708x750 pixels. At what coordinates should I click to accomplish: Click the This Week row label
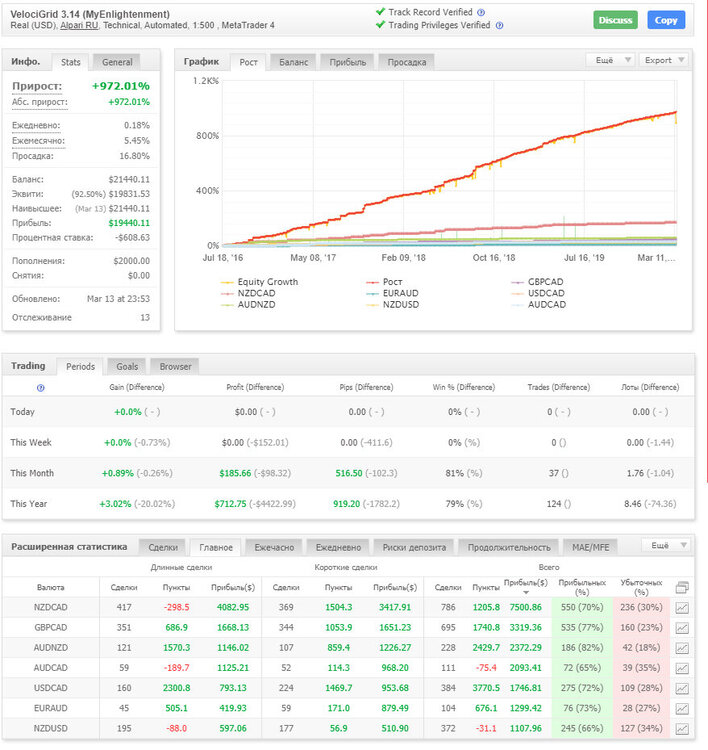[31, 442]
